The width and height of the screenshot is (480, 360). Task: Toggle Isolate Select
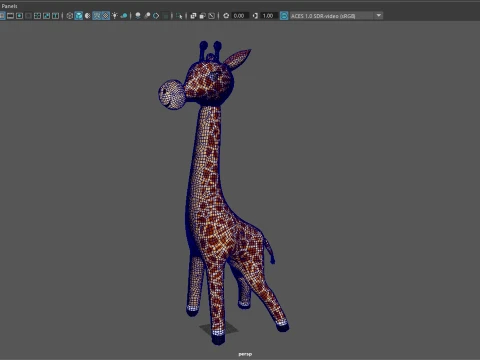(179, 16)
